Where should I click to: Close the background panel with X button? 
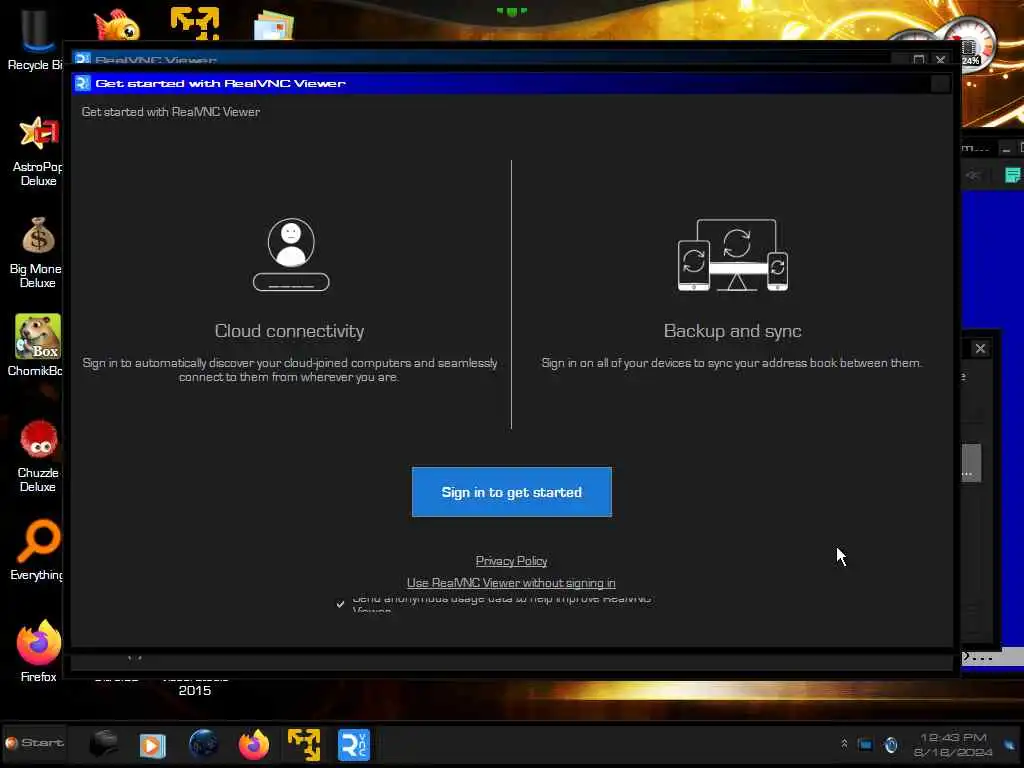click(x=980, y=349)
